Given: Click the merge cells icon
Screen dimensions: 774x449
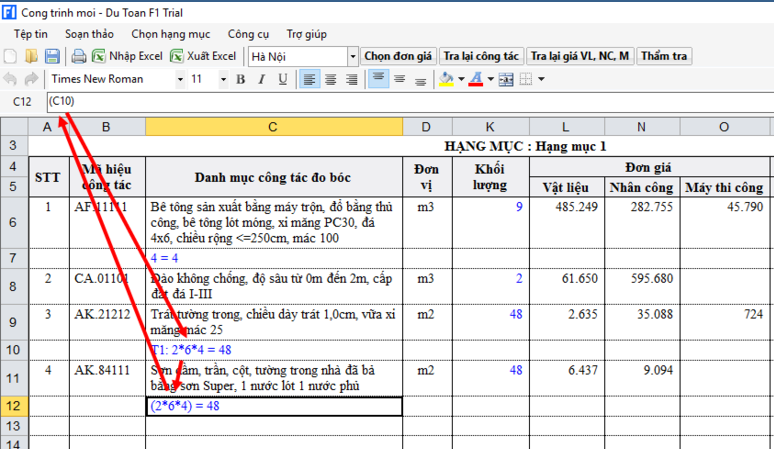Looking at the screenshot, I should (506, 79).
